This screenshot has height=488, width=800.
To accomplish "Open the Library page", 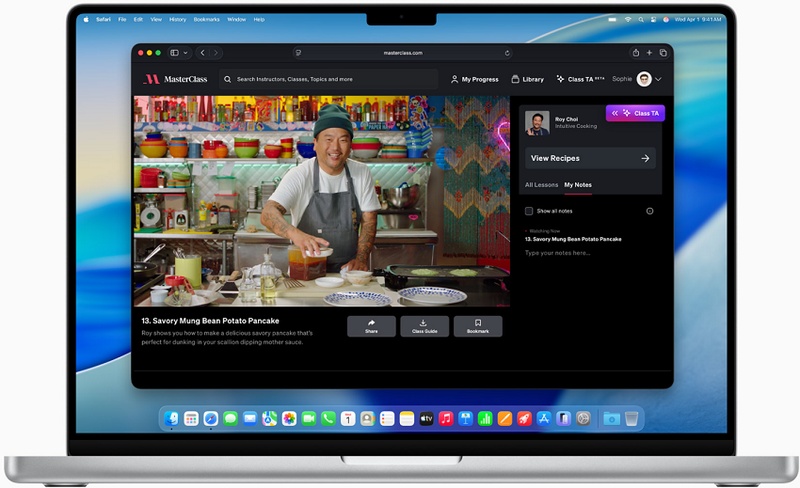I will [528, 79].
